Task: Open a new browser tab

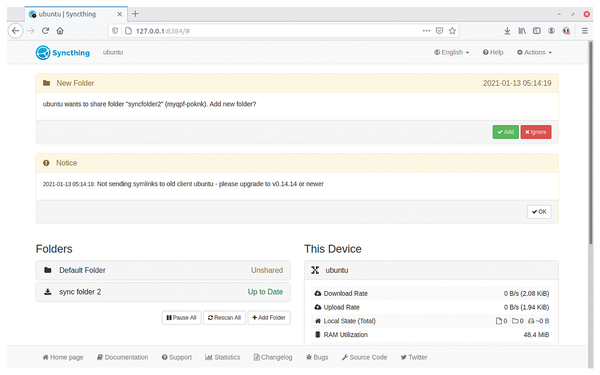Action: pyautogui.click(x=135, y=14)
